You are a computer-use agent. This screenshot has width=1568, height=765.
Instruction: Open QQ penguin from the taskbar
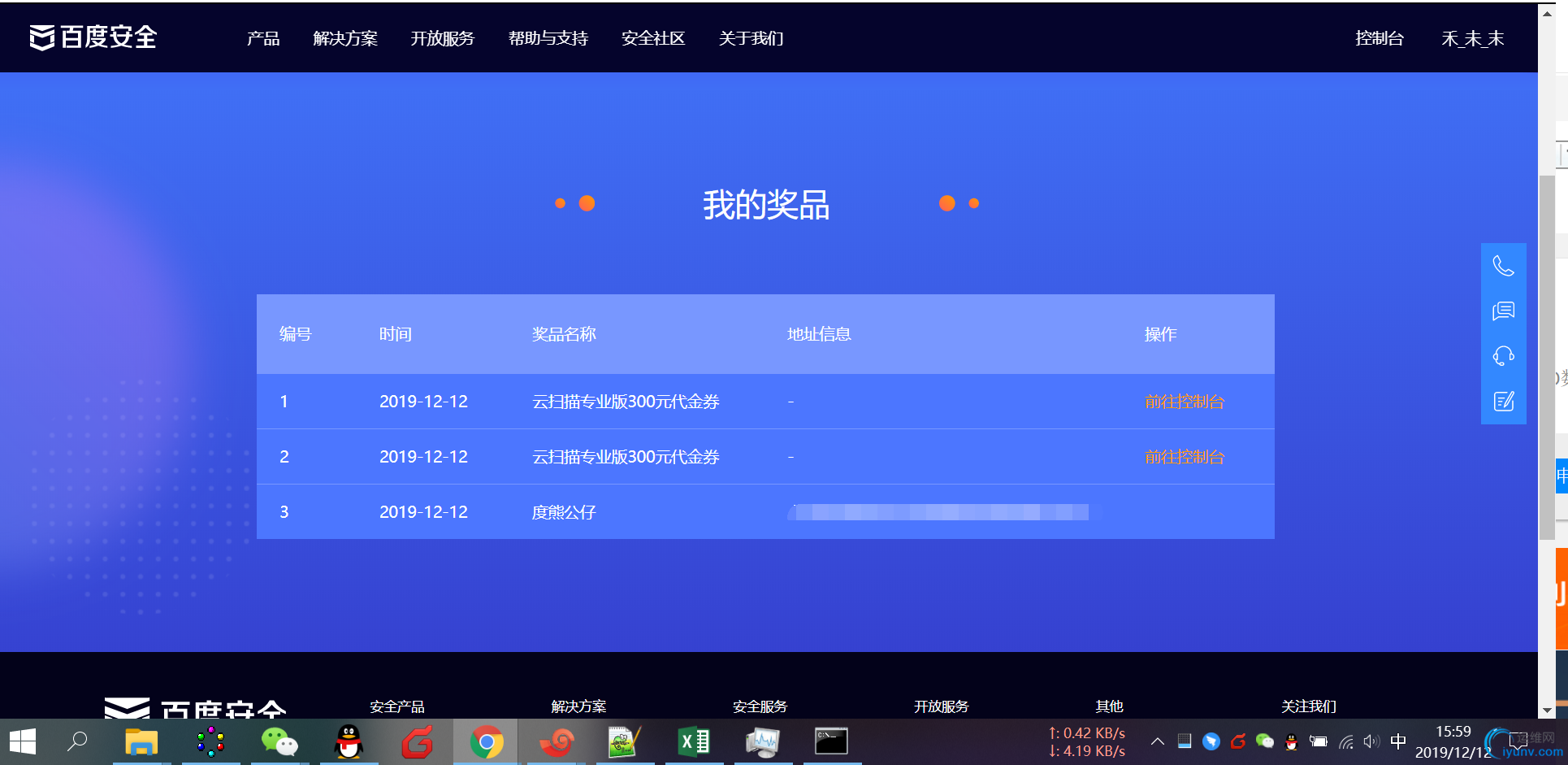pos(349,741)
